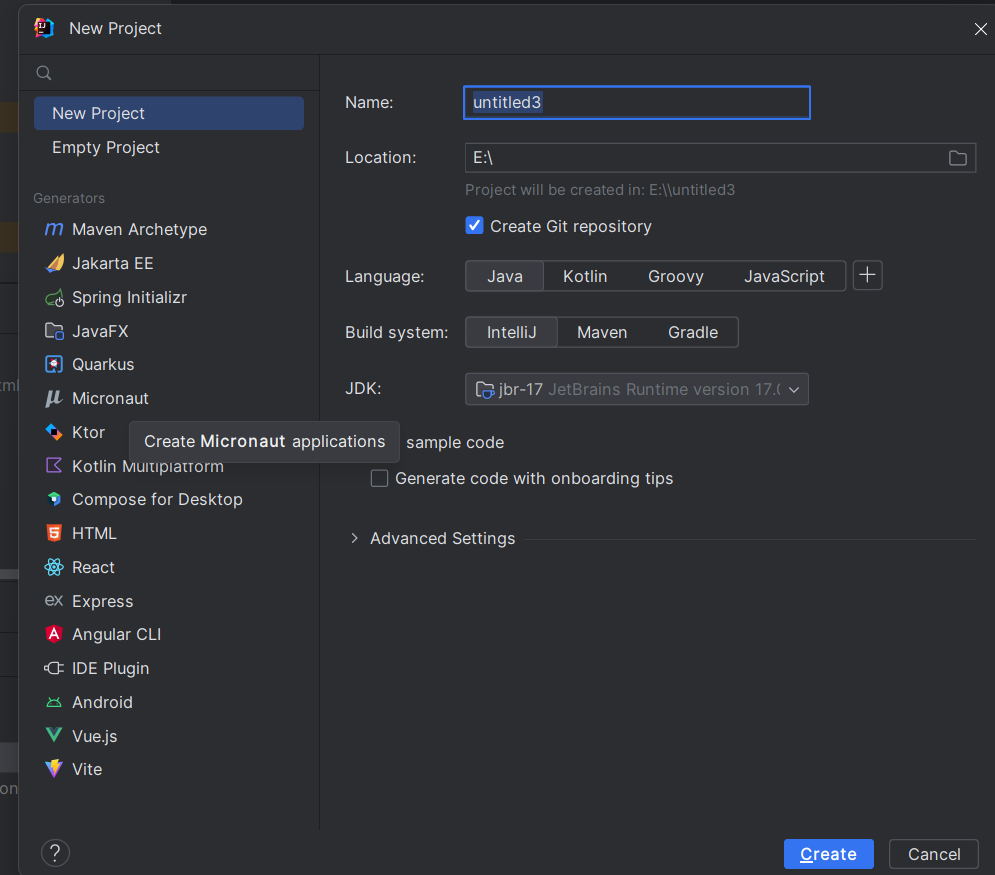The width and height of the screenshot is (995, 875).
Task: Open the Angular CLI generator label
Action: 117,635
